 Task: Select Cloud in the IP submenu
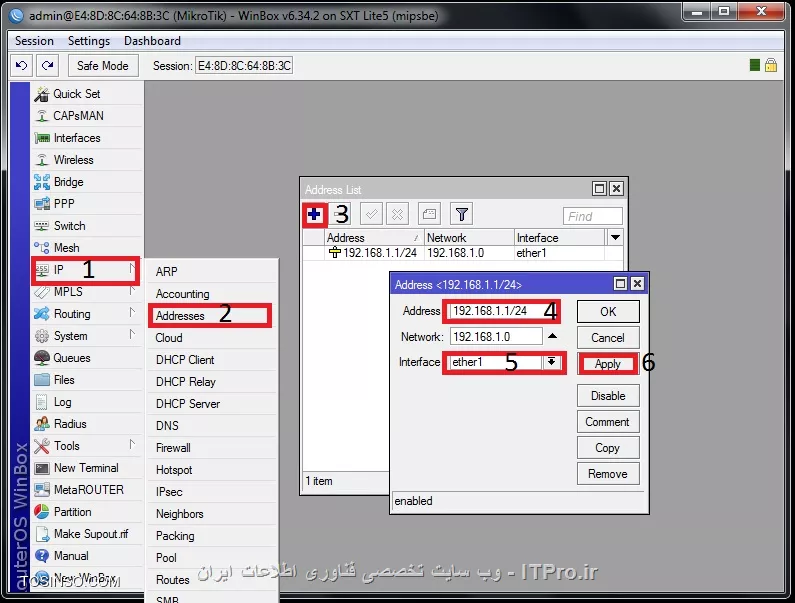(212, 338)
